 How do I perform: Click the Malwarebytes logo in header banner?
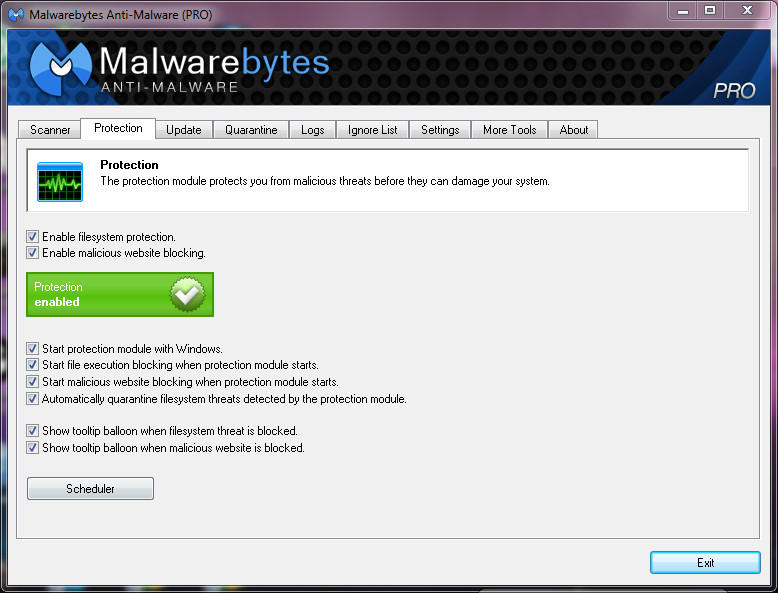tap(61, 68)
